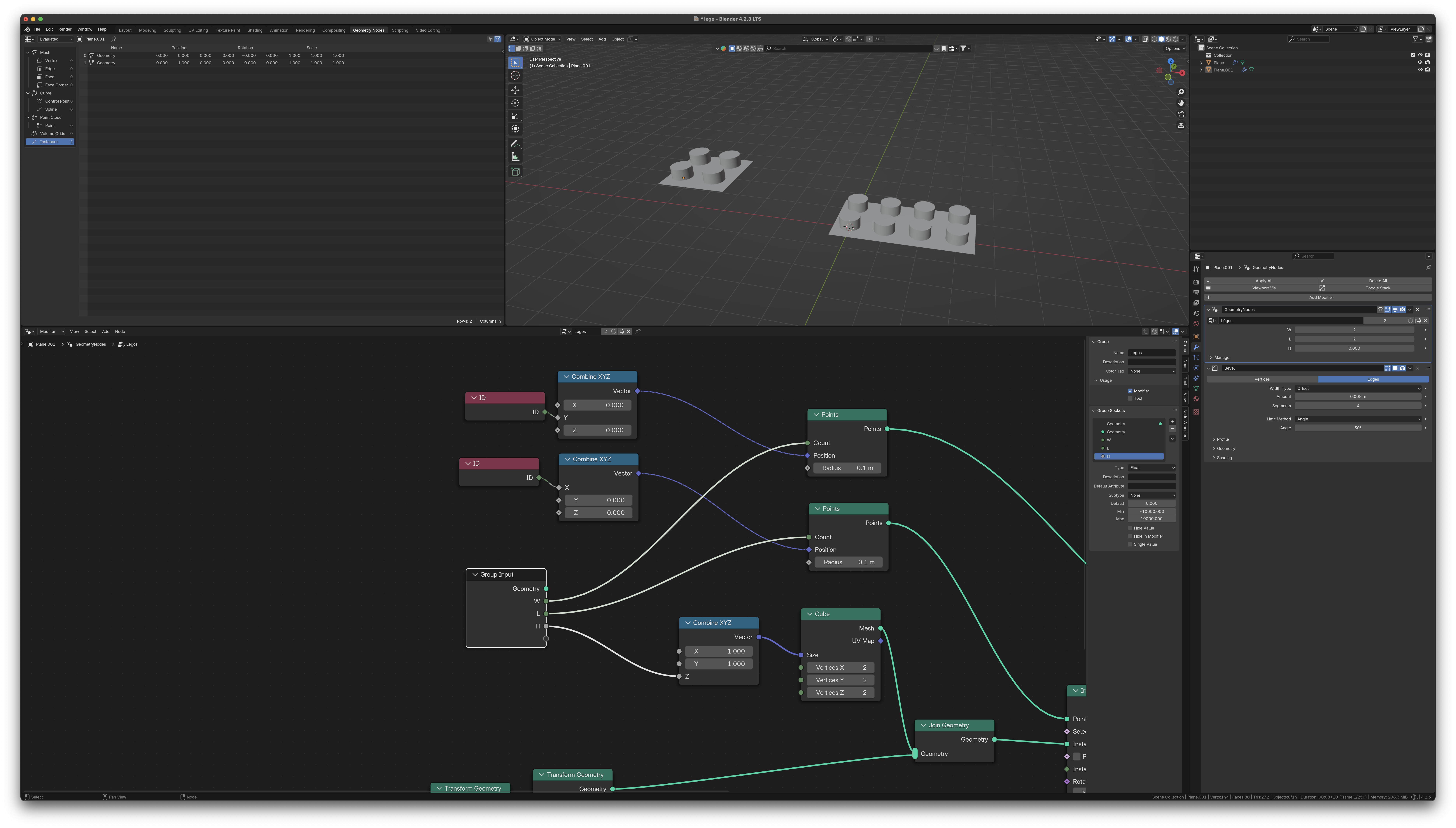
Task: Click the Viewport Vis button
Action: point(1261,288)
